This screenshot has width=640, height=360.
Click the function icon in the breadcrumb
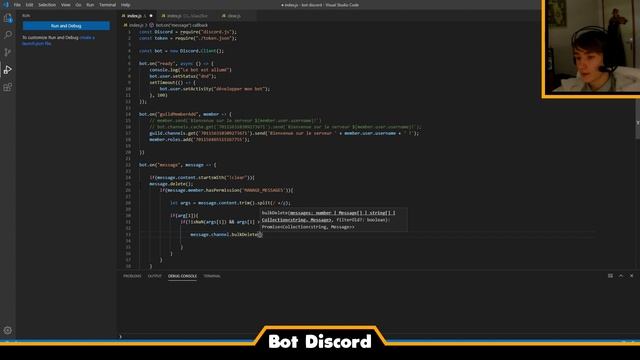pos(151,25)
